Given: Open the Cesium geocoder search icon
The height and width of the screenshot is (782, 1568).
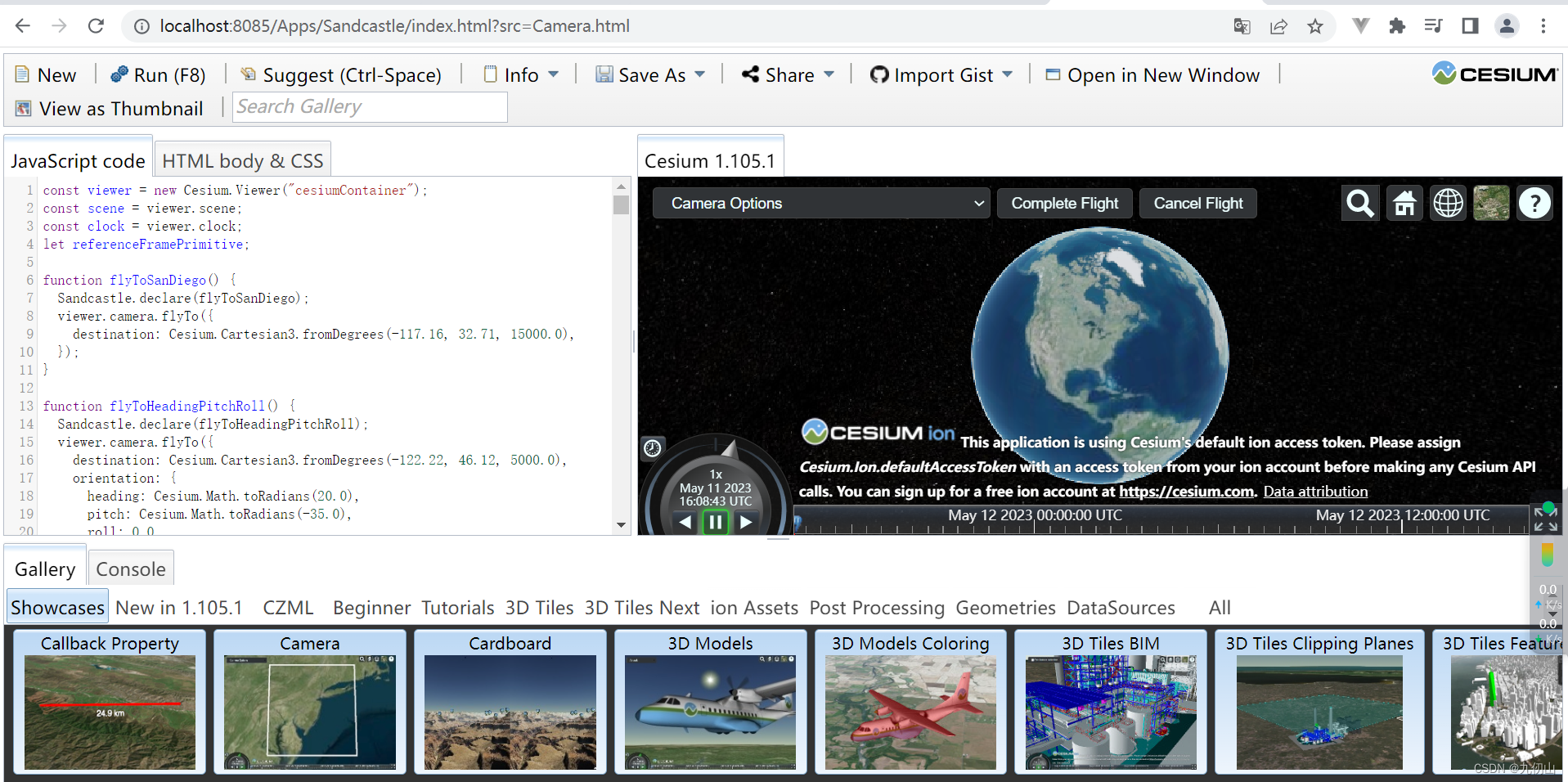Looking at the screenshot, I should click(1360, 203).
